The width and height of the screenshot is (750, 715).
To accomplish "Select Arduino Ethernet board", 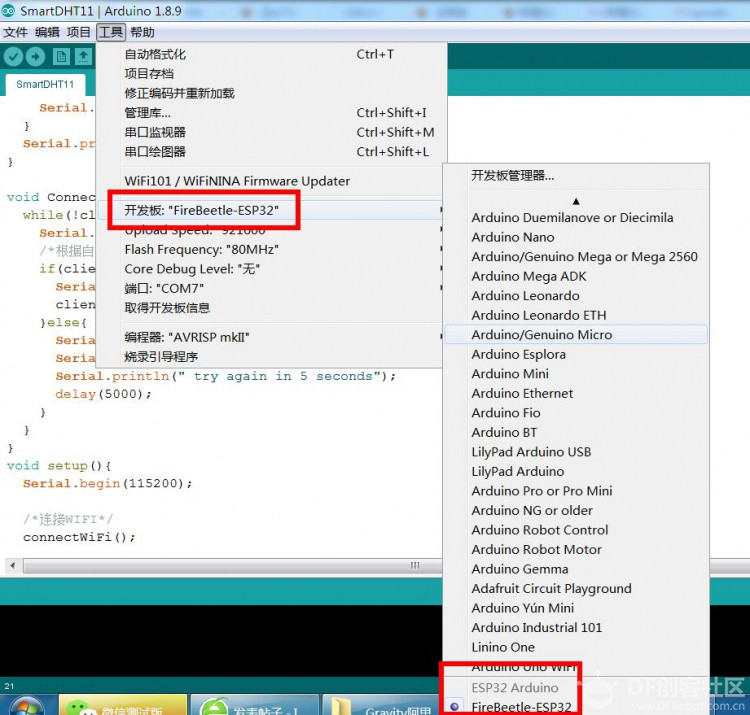I will pos(576,394).
